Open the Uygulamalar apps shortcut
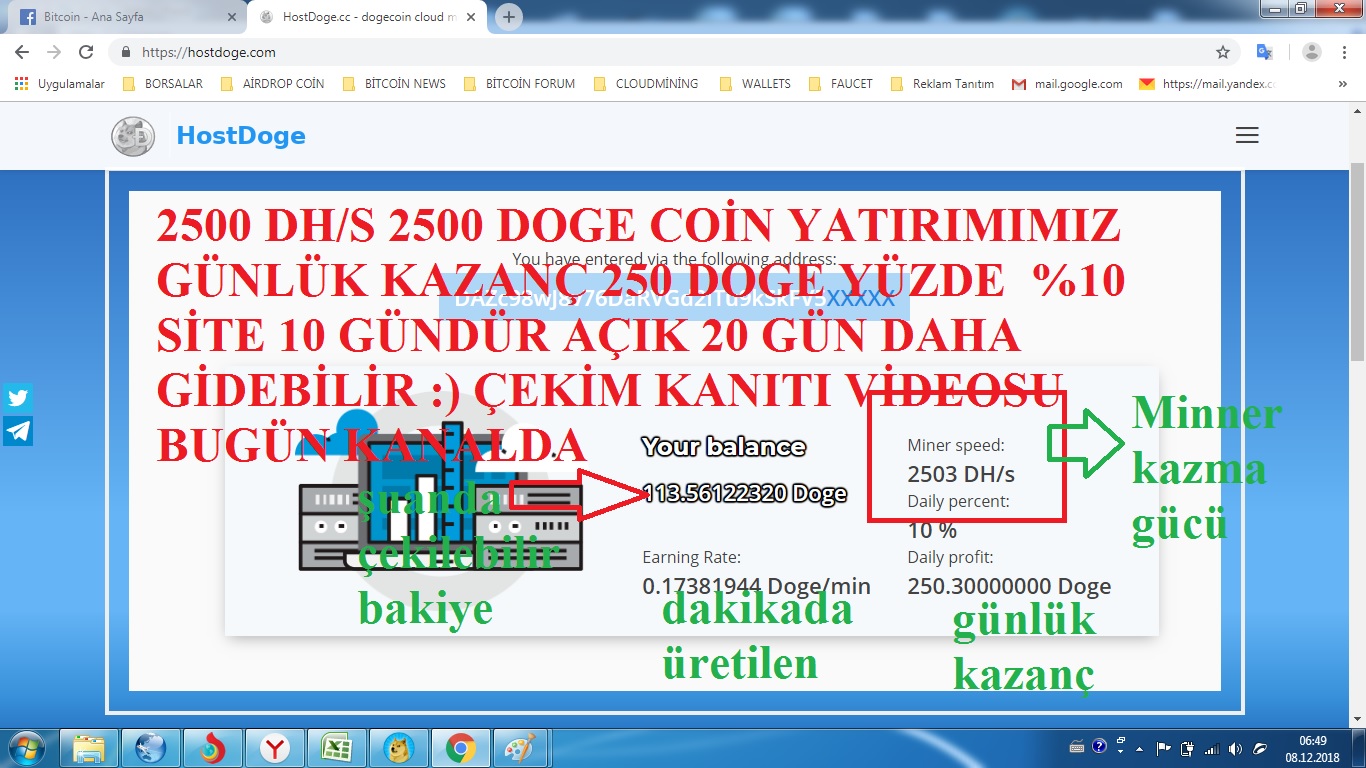1366x768 pixels. pos(60,84)
